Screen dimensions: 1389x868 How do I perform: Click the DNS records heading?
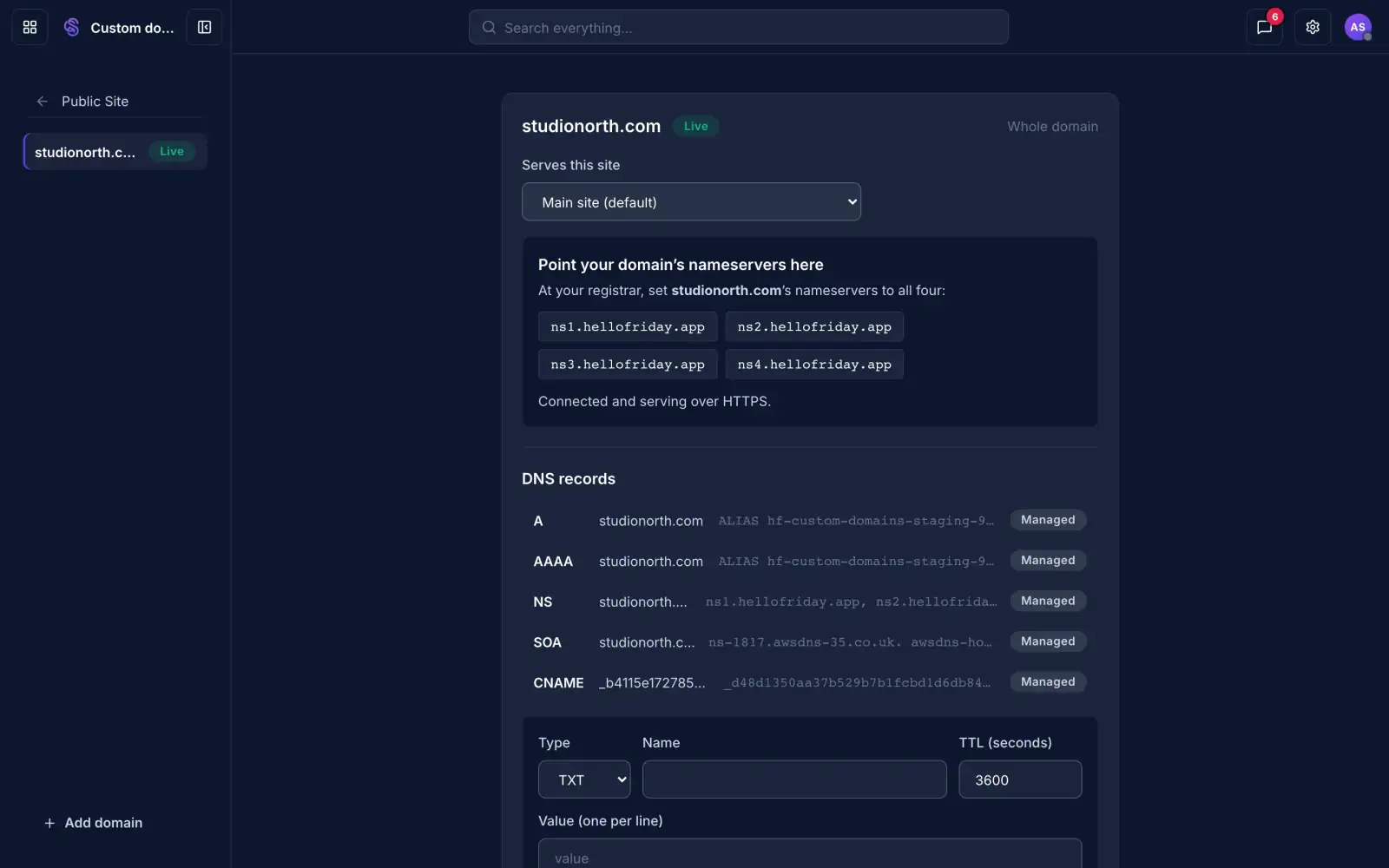point(569,479)
